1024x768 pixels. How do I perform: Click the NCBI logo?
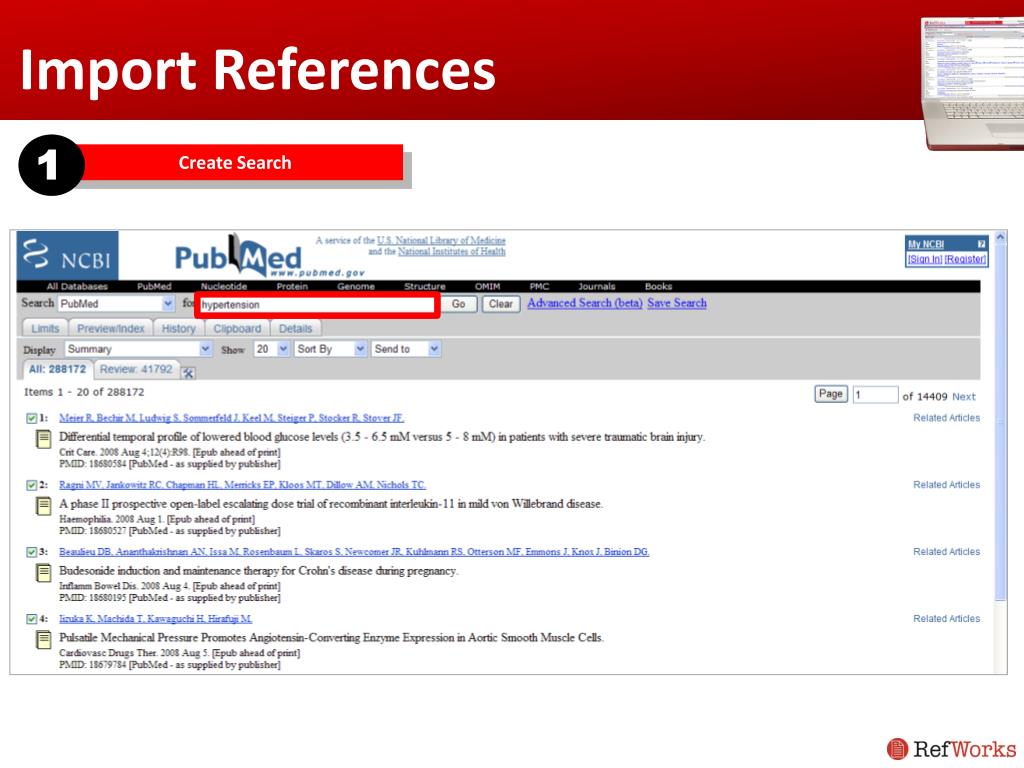click(x=67, y=255)
